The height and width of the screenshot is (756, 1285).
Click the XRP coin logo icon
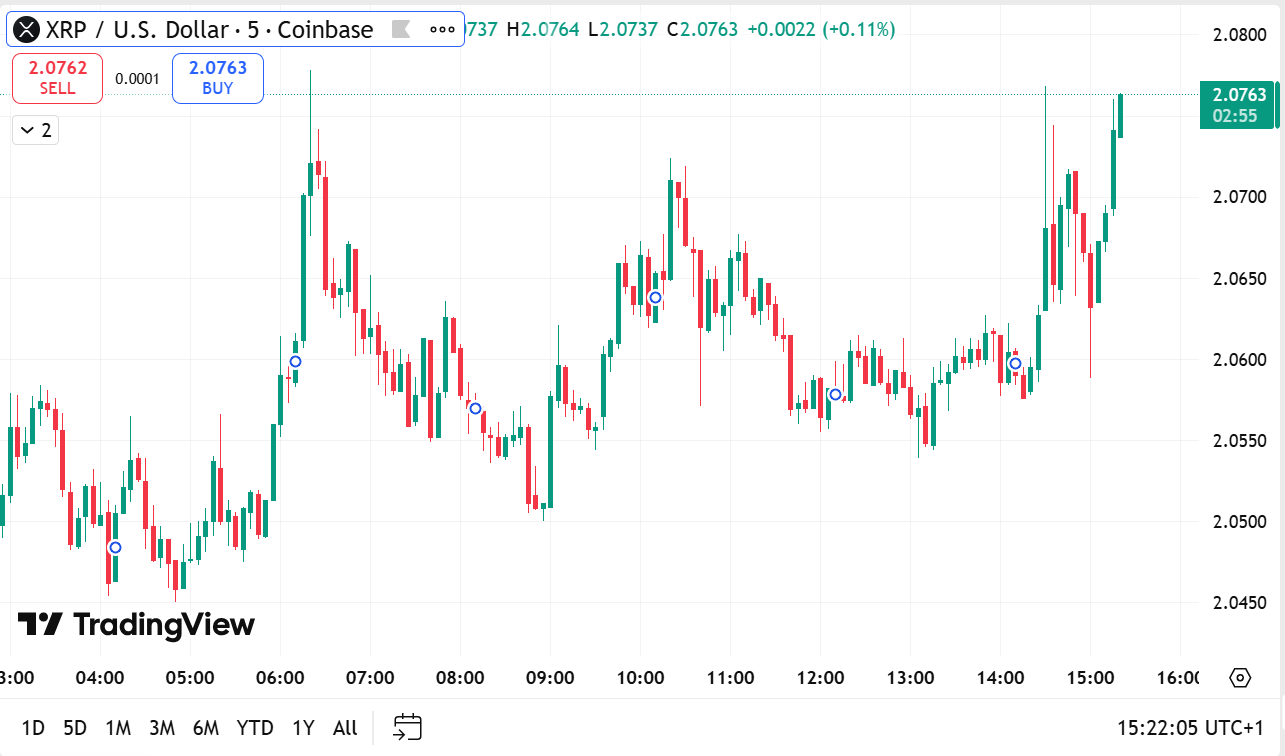tap(28, 30)
